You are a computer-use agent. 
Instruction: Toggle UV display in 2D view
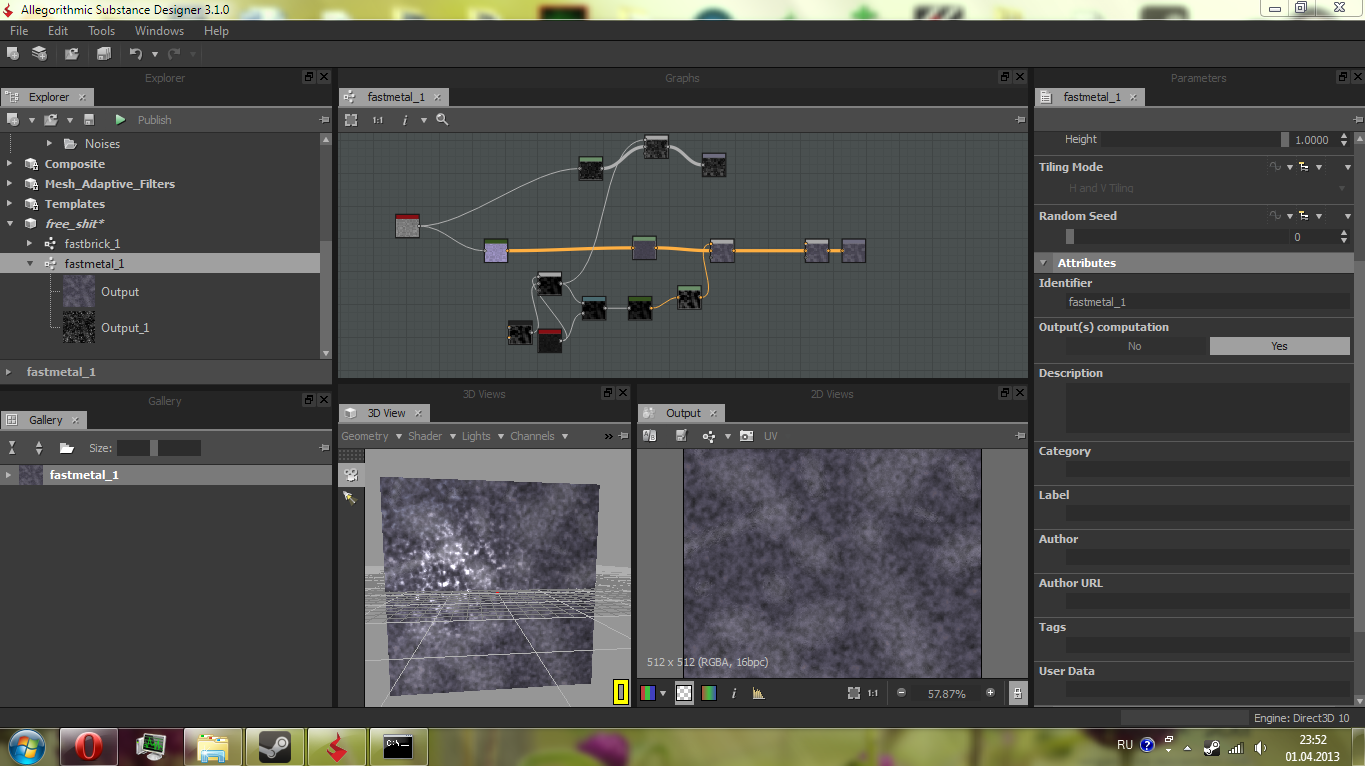tap(771, 436)
